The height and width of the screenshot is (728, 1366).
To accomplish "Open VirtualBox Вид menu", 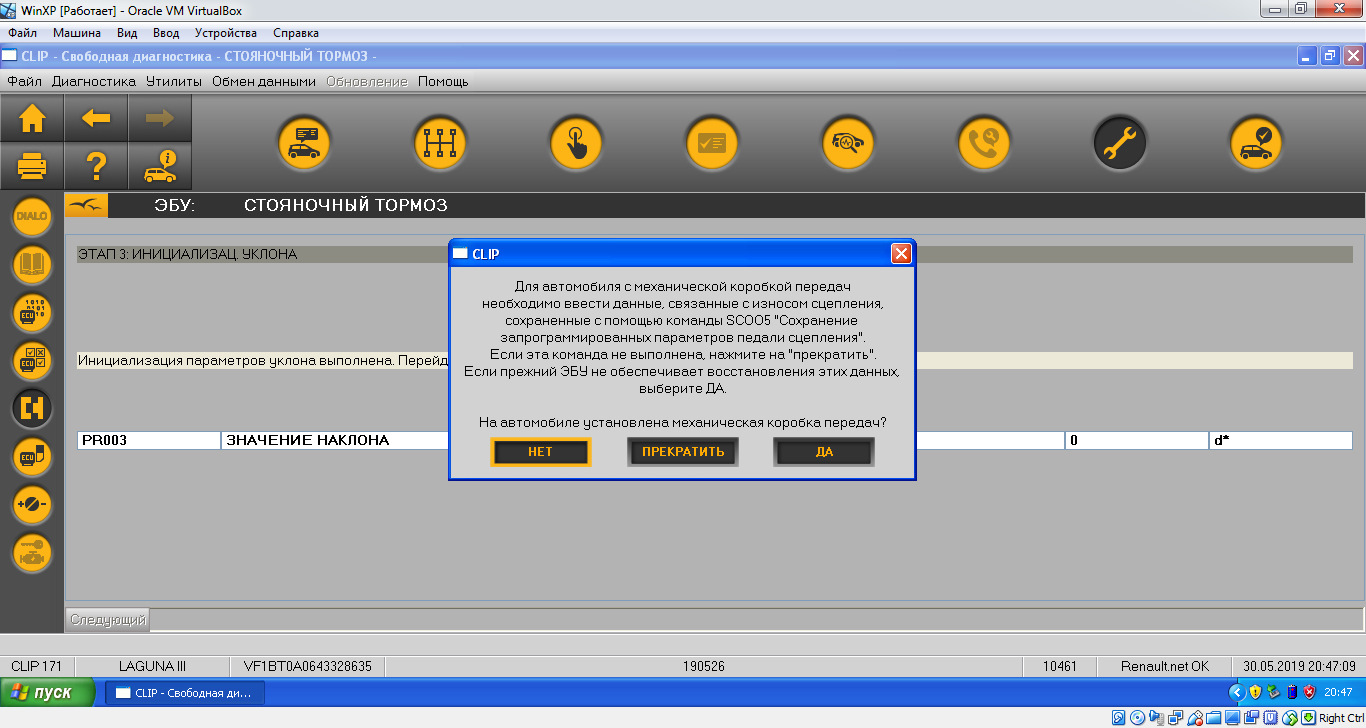I will tap(127, 33).
